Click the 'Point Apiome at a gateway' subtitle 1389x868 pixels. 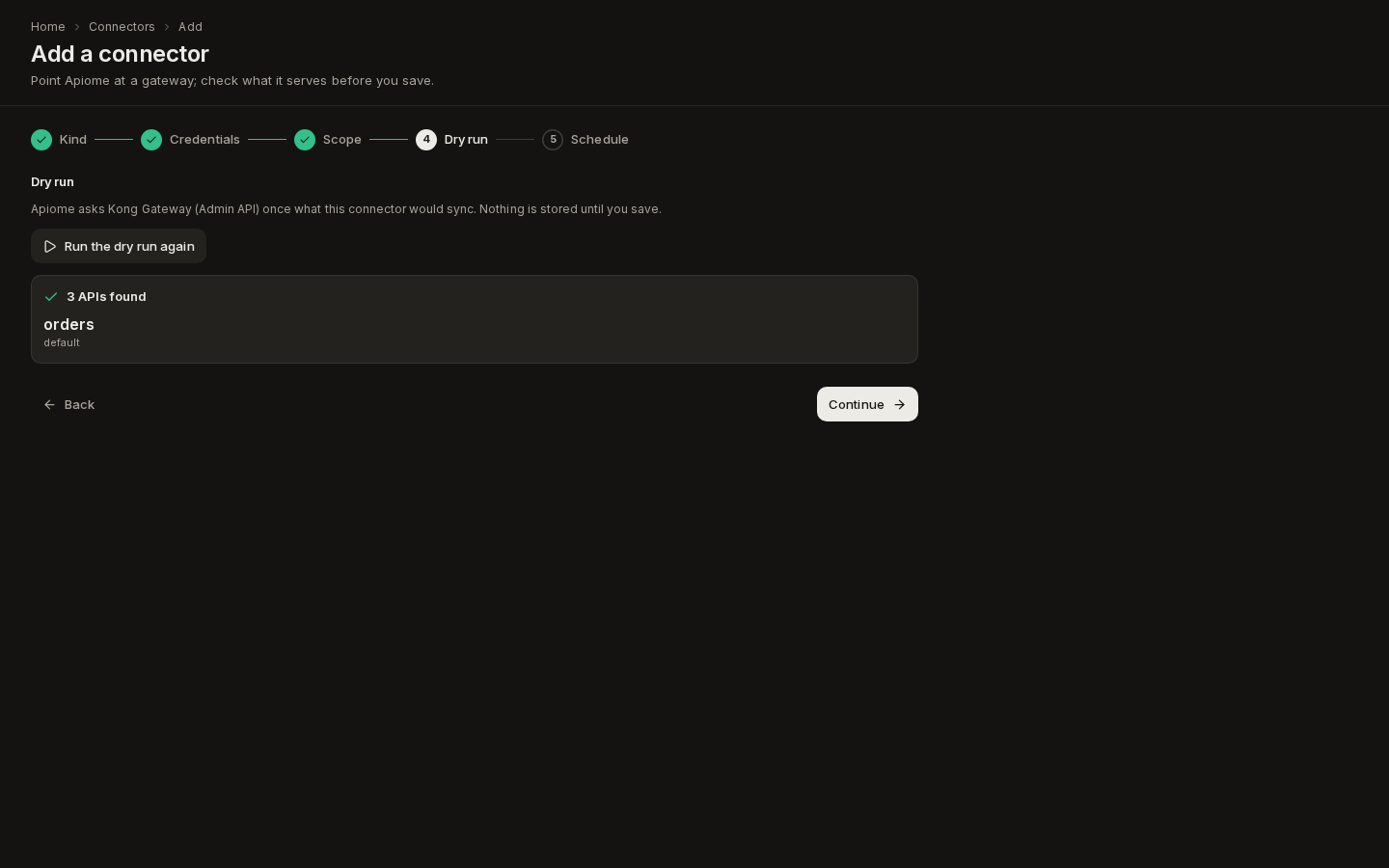click(x=232, y=81)
